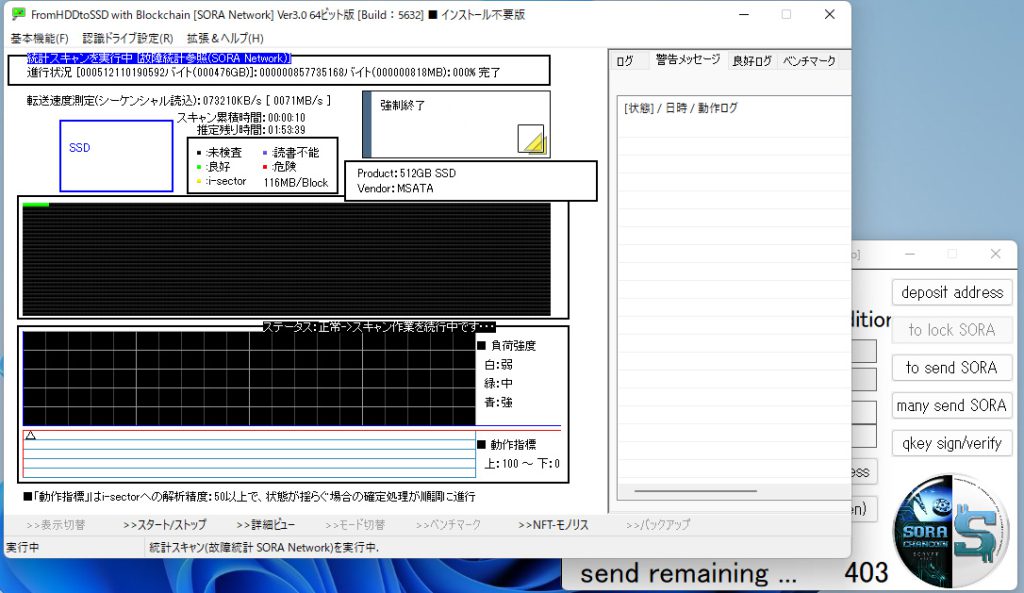Click the ステータス:正常 status label

tap(378, 327)
